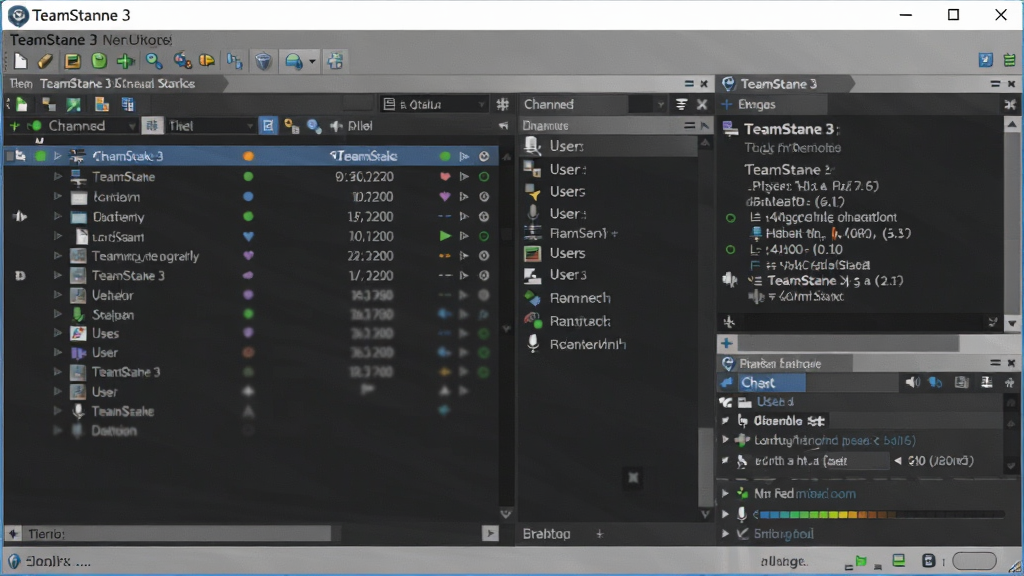Expand the ChamStale 3 tree node
Viewport: 1024px width, 576px height.
57,156
